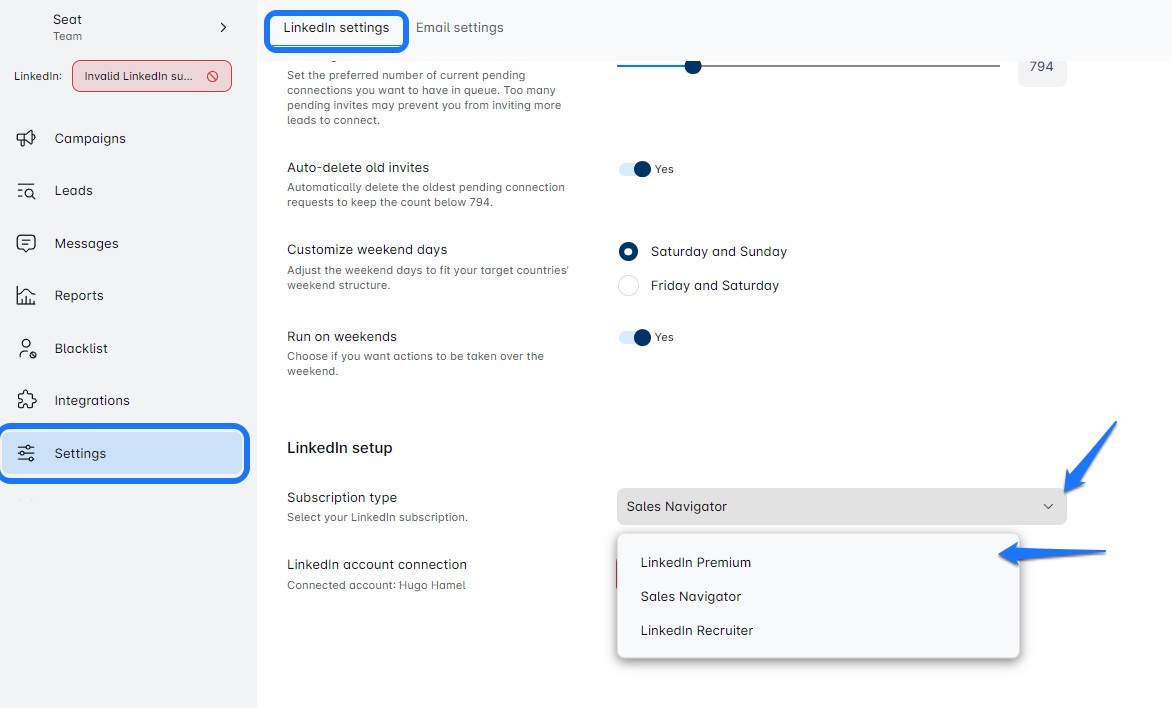Open the LinkedIn settings tab
Screen dimensions: 1172x708
click(x=336, y=28)
